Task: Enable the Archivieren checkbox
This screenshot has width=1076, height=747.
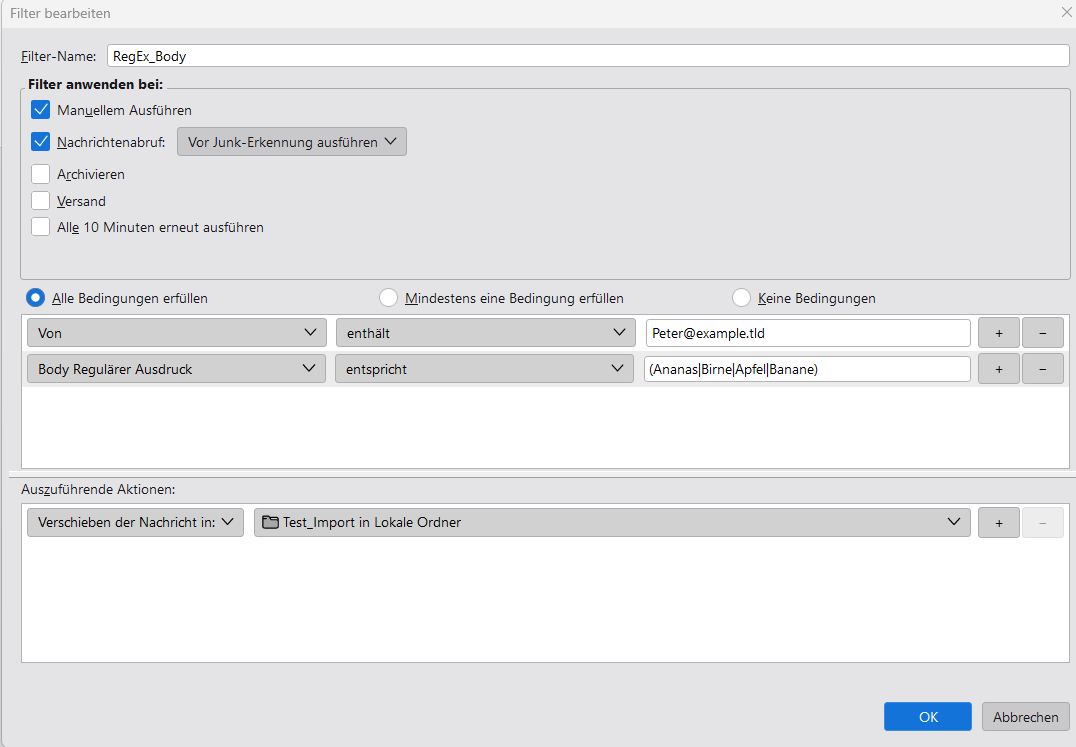Action: tap(41, 174)
